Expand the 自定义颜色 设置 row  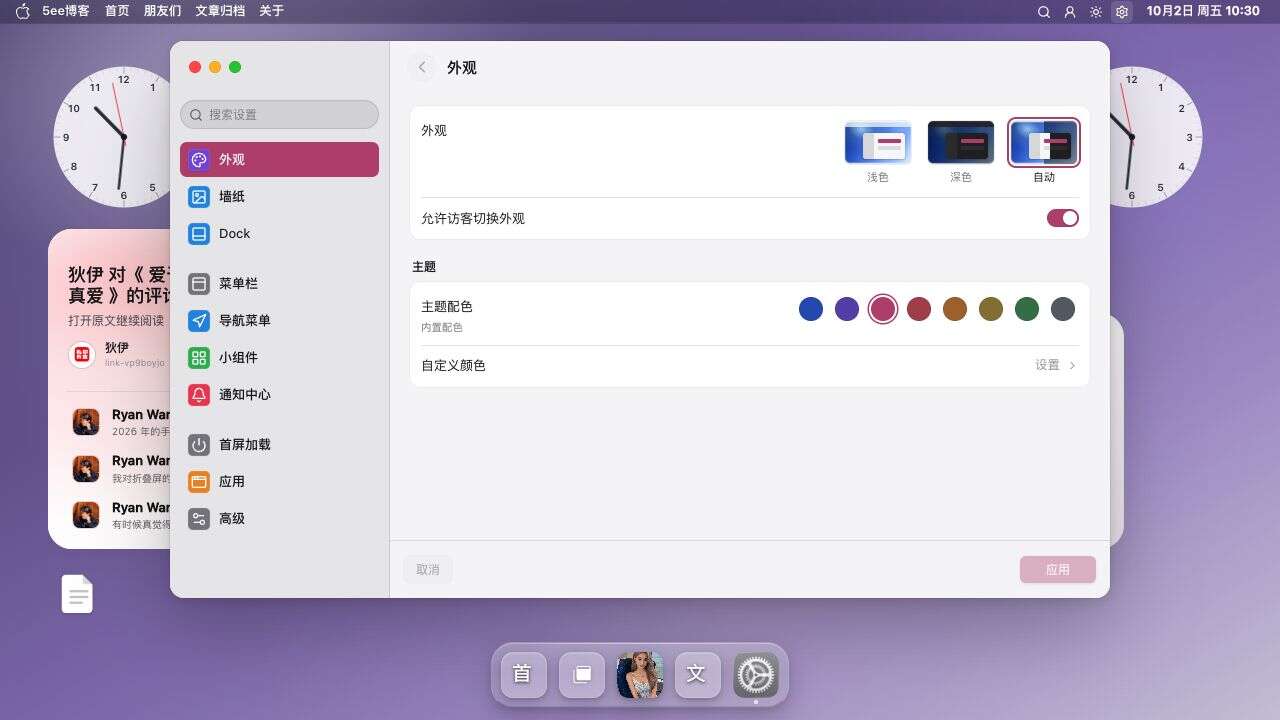(x=750, y=366)
